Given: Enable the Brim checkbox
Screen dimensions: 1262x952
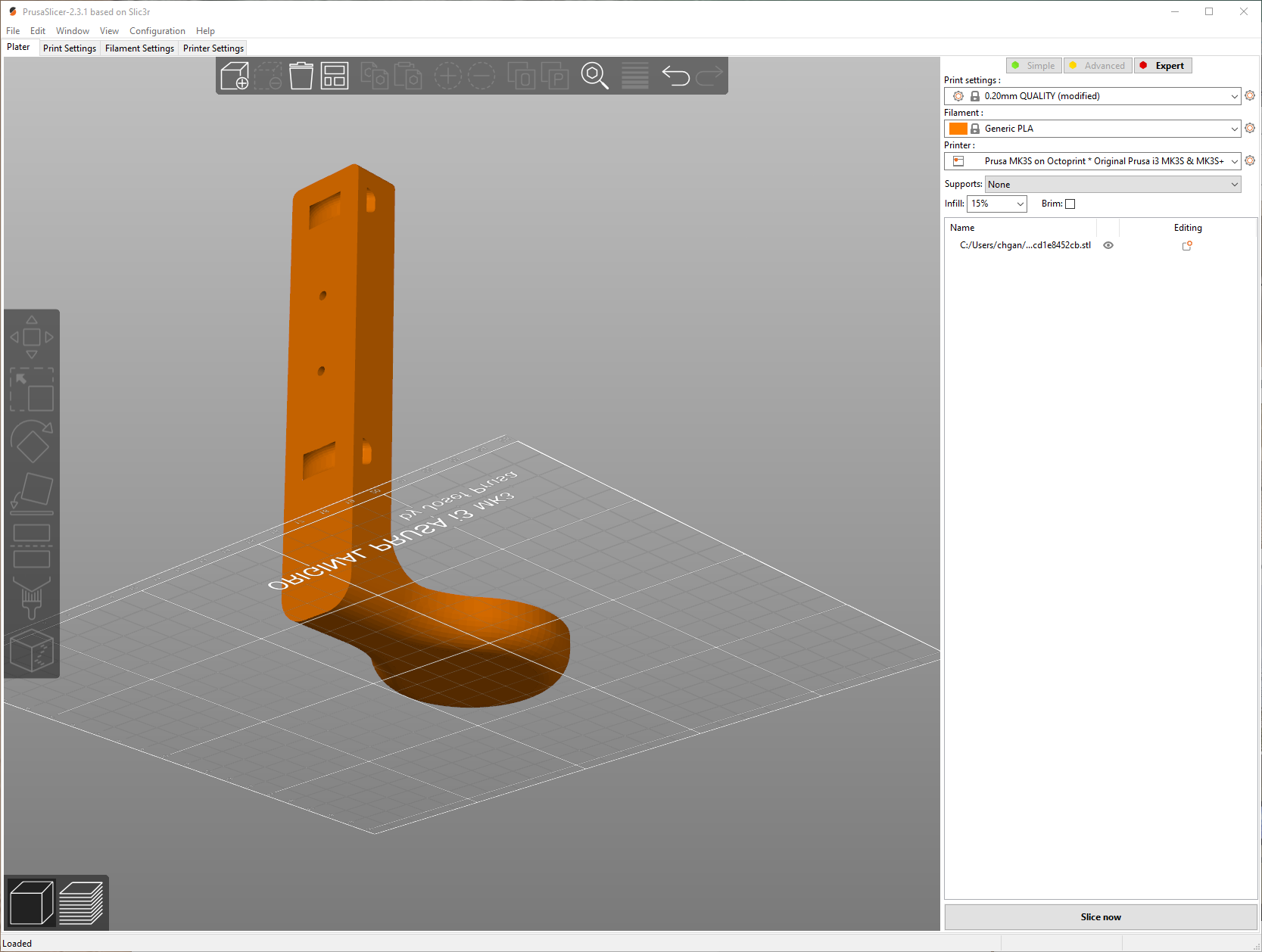Looking at the screenshot, I should click(1070, 204).
